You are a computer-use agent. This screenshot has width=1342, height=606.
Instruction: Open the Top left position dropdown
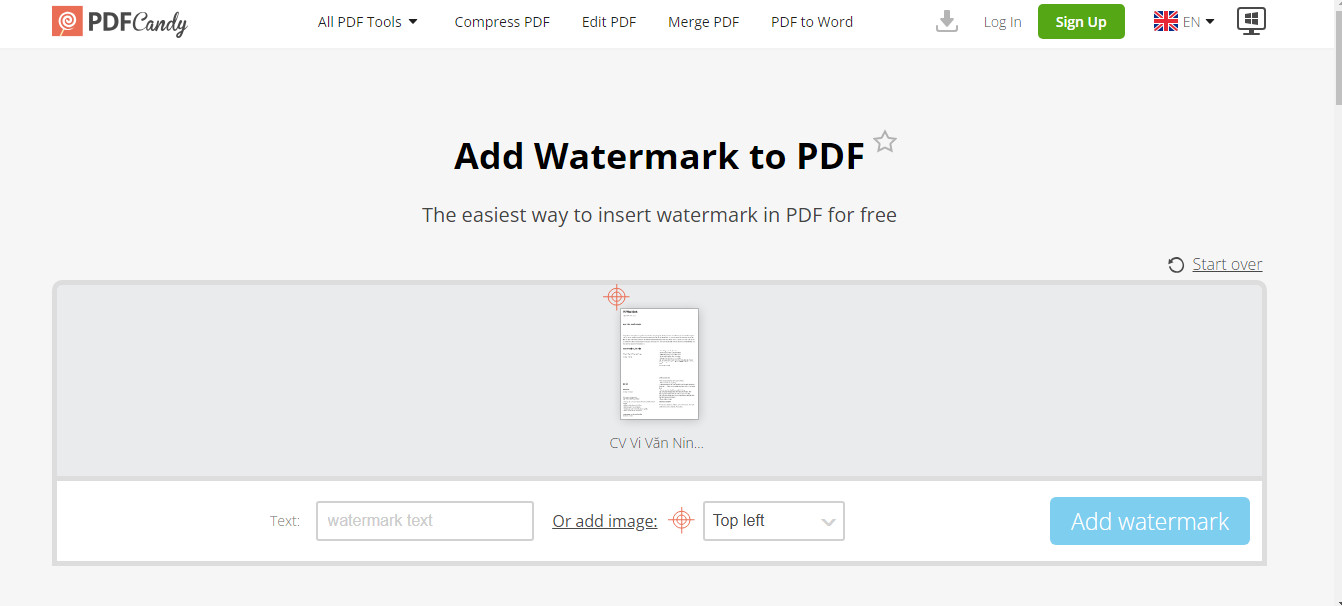pos(774,521)
